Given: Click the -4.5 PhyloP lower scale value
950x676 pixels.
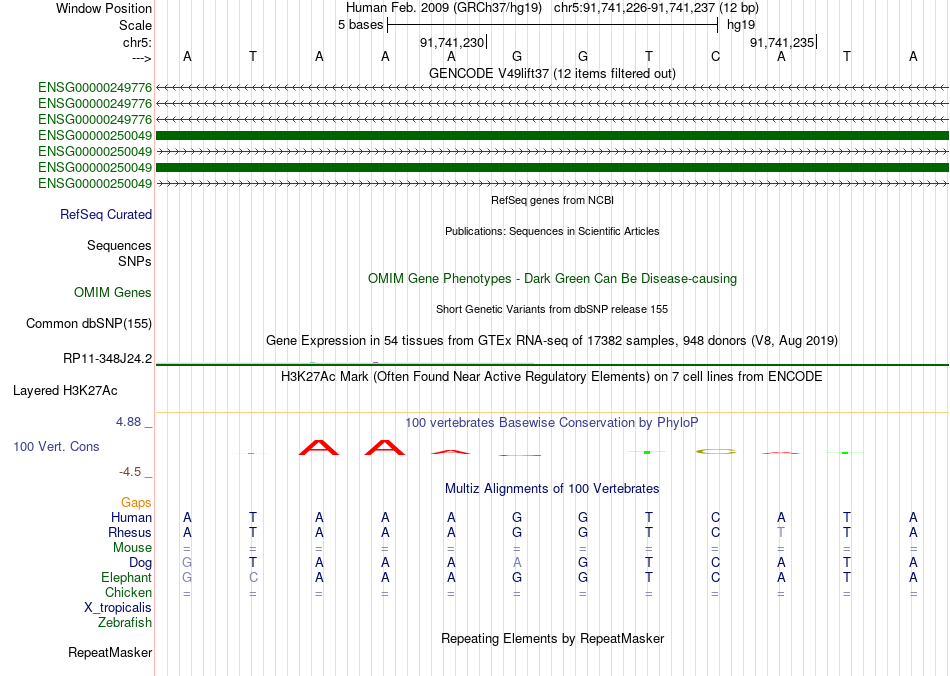Looking at the screenshot, I should point(130,472).
